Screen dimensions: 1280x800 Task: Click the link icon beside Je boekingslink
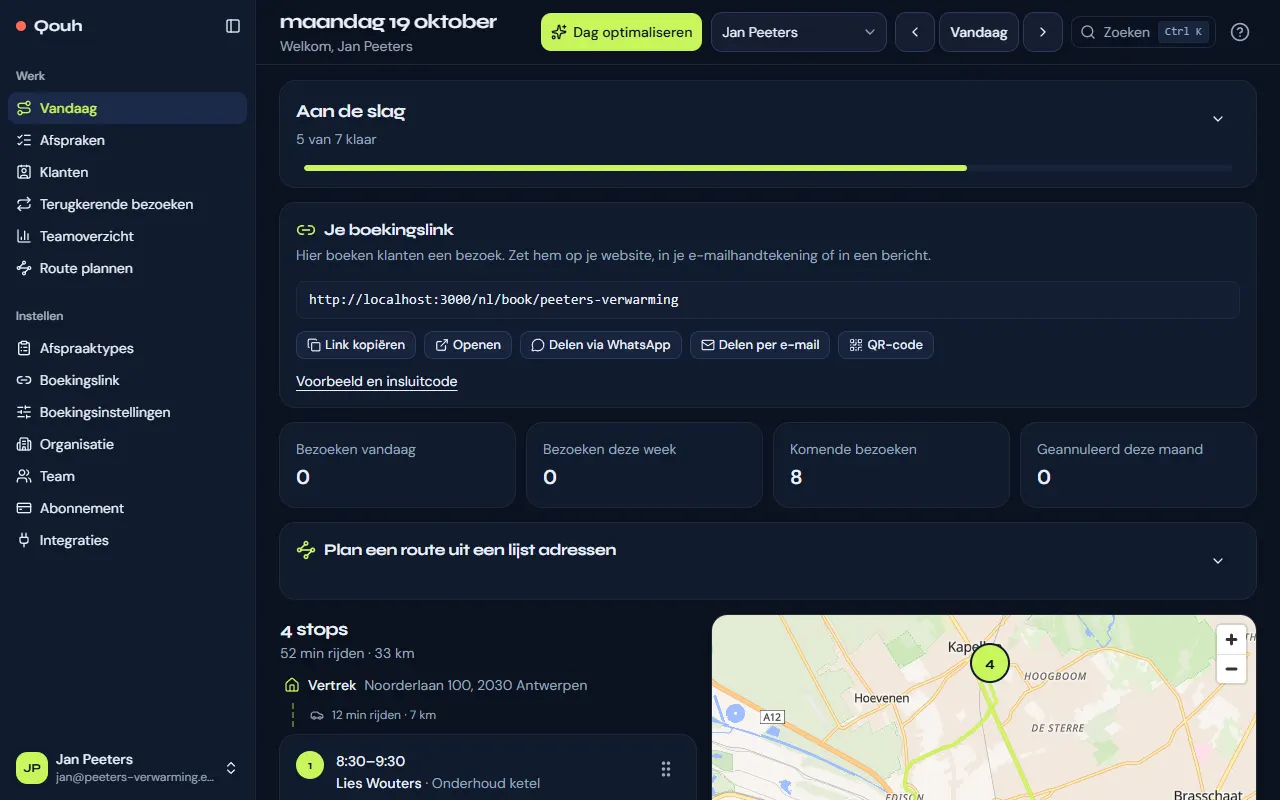pos(306,230)
